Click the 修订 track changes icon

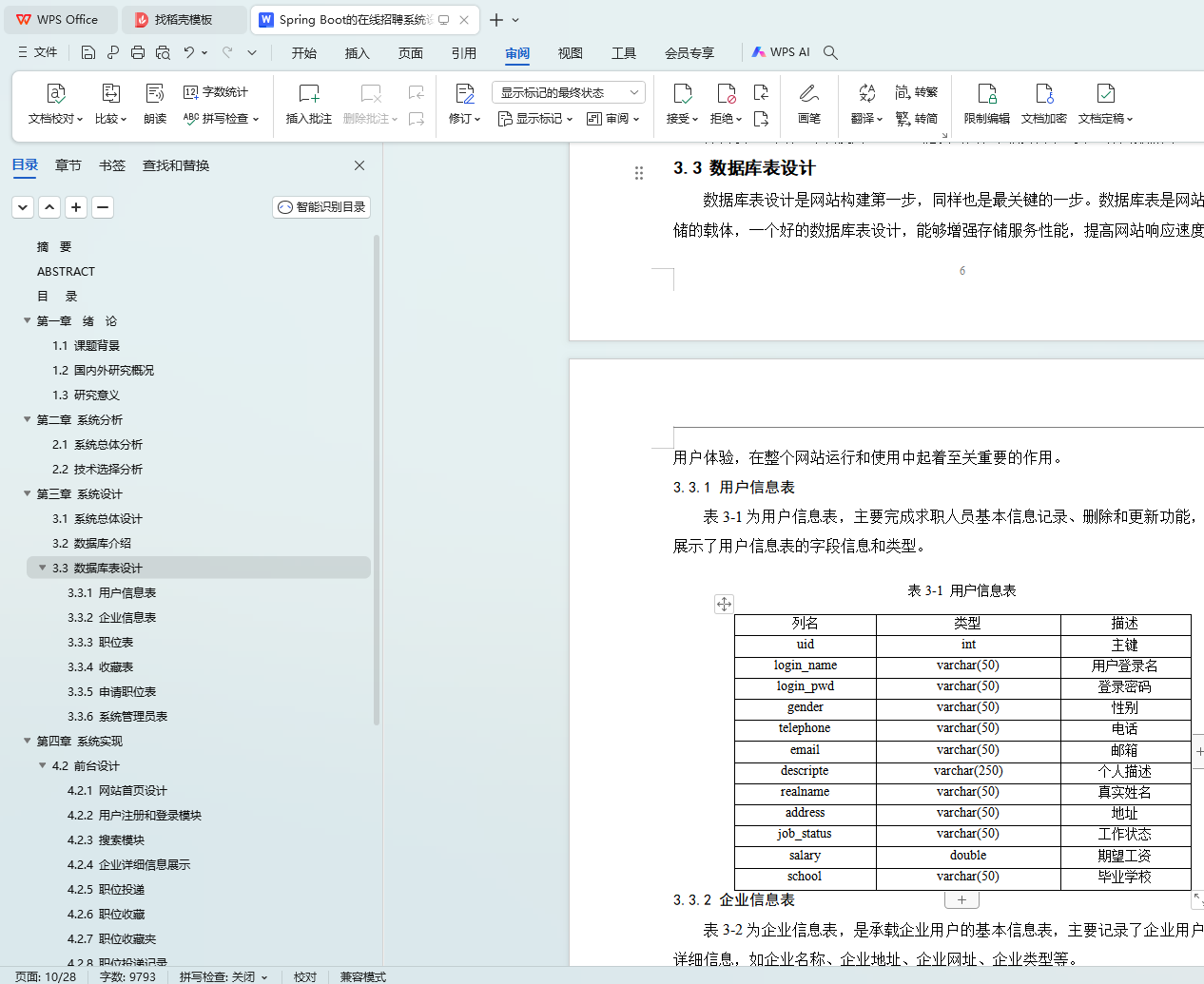coord(464,93)
